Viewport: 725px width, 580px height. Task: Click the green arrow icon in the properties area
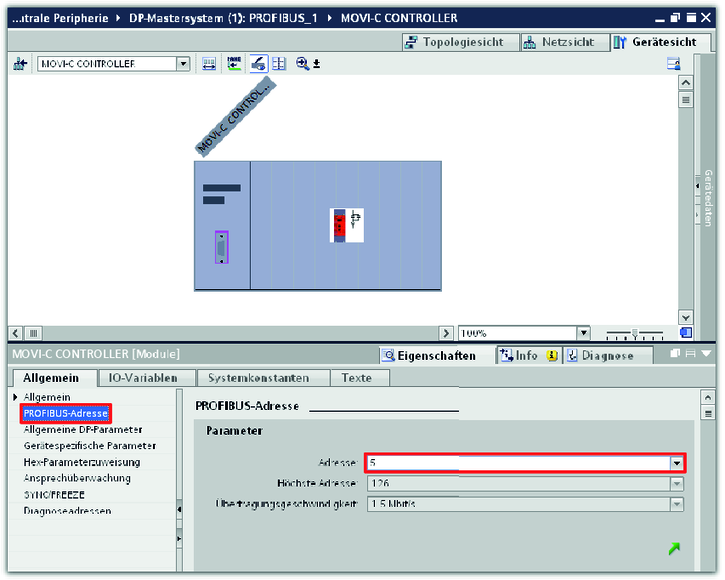(675, 547)
